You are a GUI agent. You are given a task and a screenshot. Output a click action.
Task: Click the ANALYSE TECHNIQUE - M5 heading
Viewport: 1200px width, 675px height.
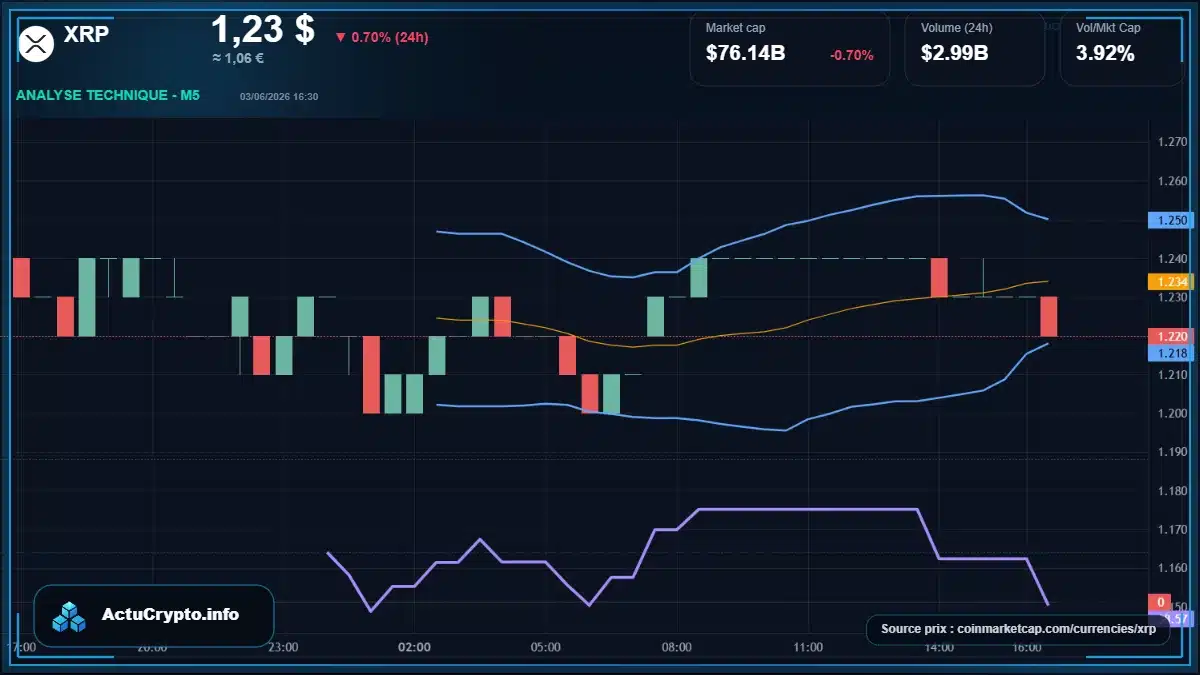(x=108, y=95)
